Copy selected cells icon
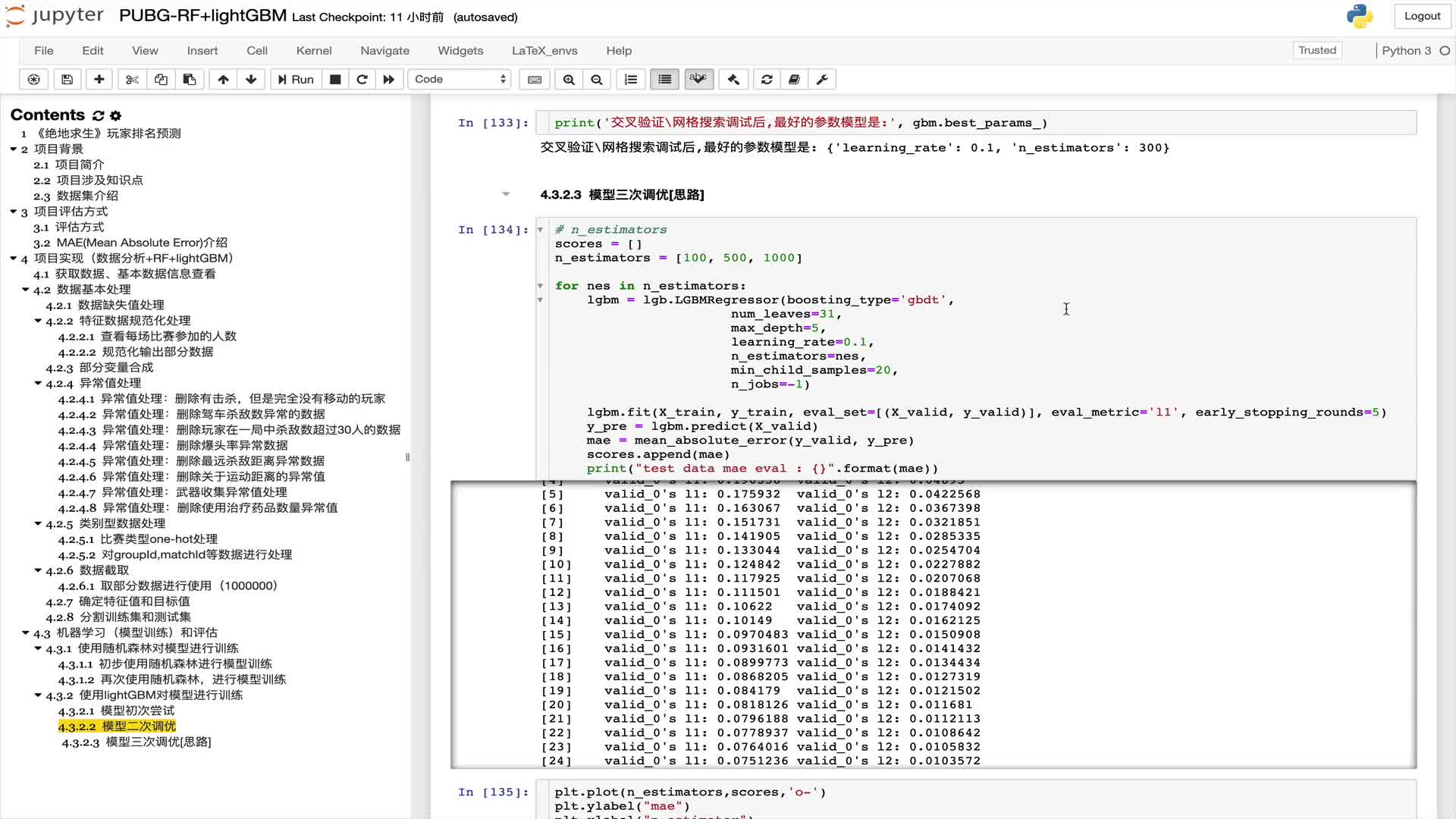Image resolution: width=1456 pixels, height=819 pixels. (161, 79)
